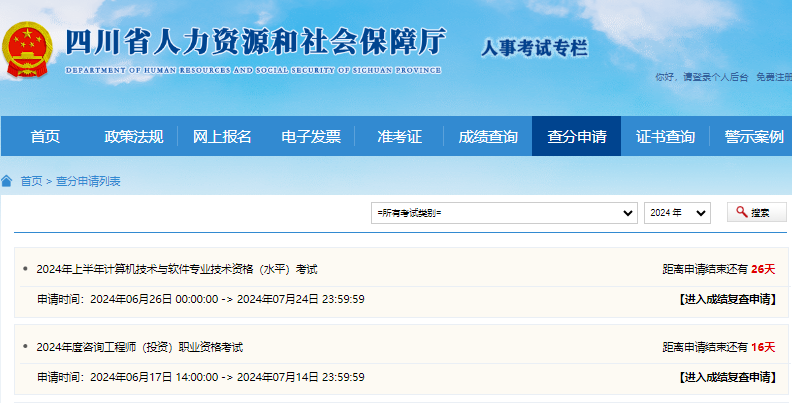Open 成绩查询 in the navigation bar
This screenshot has width=792, height=403.
click(487, 137)
